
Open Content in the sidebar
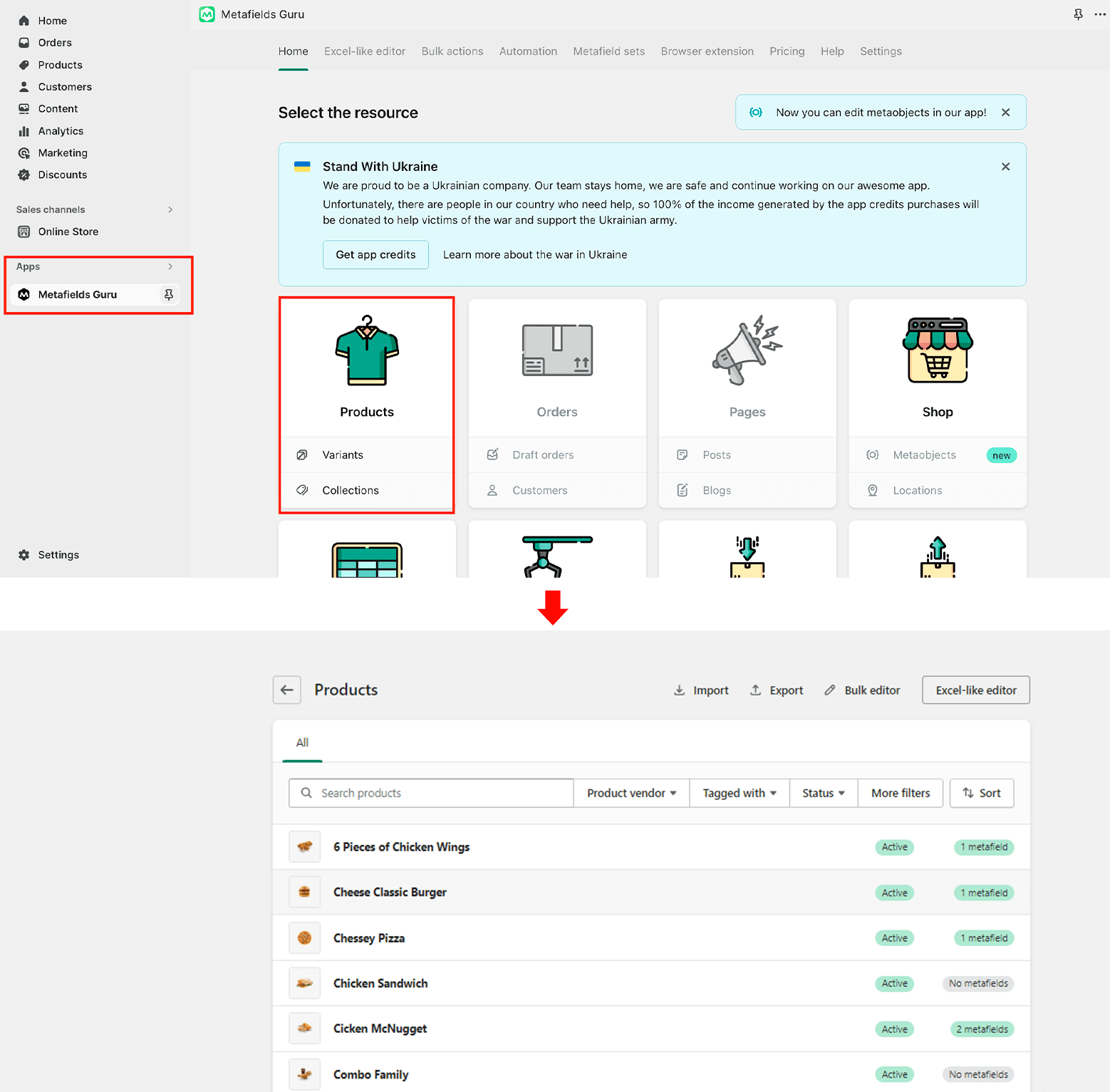(x=58, y=109)
